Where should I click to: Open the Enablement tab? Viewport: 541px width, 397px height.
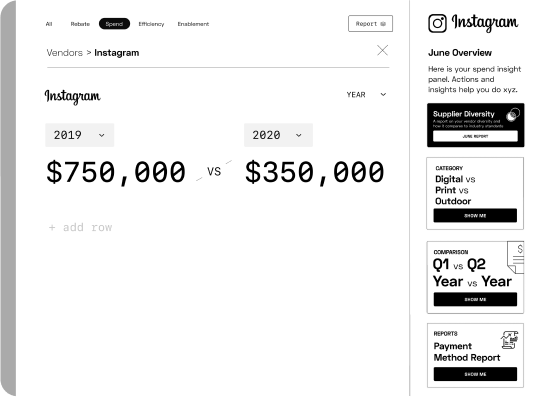pyautogui.click(x=193, y=24)
